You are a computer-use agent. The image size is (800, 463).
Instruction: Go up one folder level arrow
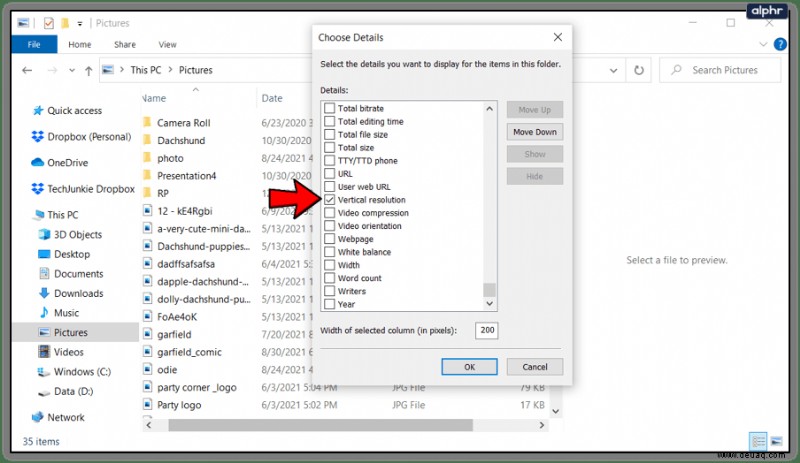(x=89, y=71)
